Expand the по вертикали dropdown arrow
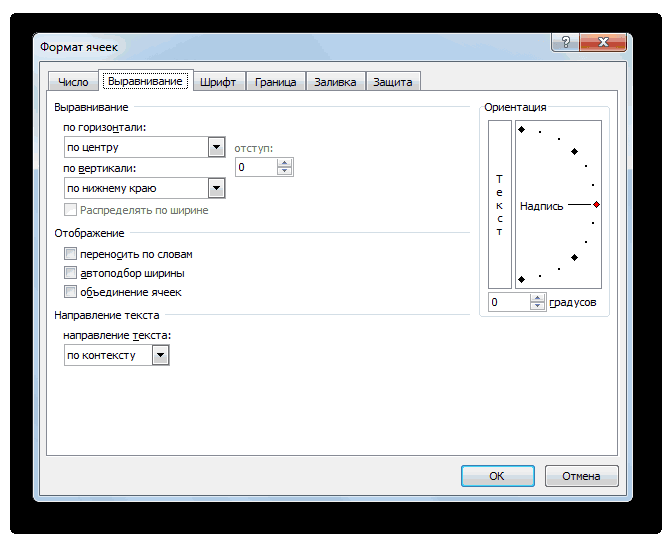This screenshot has width=666, height=535. click(217, 188)
